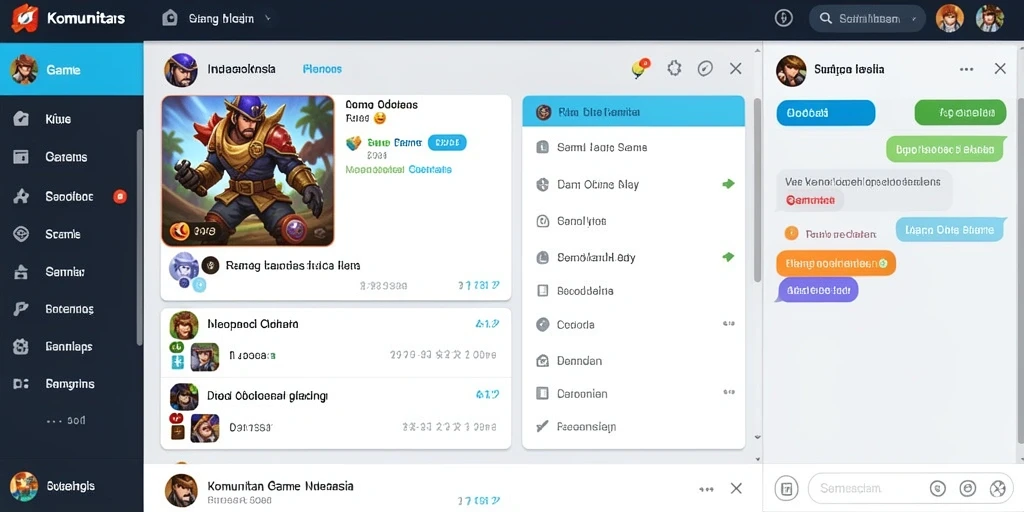Open the chat bubble notification icon
This screenshot has height=512, width=1024.
pyautogui.click(x=641, y=68)
